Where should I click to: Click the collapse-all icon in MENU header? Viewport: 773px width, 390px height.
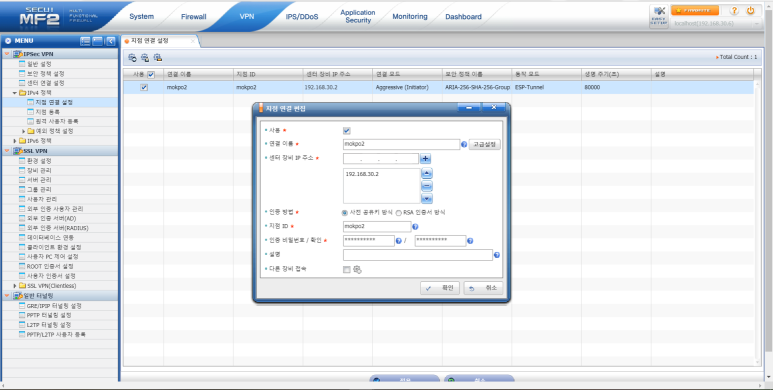click(x=98, y=41)
